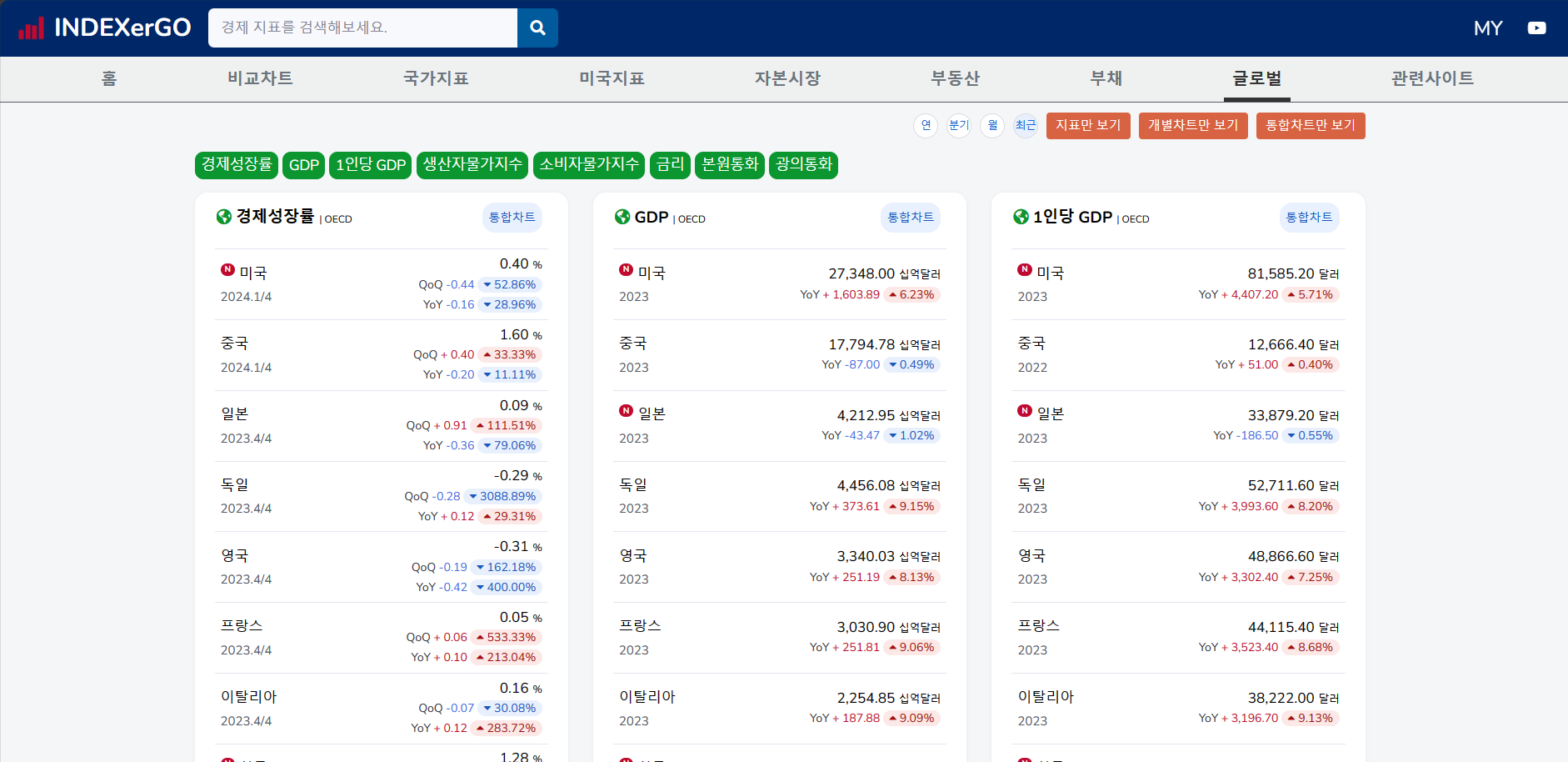
Task: Go to the 홈 tab
Action: pyautogui.click(x=109, y=78)
